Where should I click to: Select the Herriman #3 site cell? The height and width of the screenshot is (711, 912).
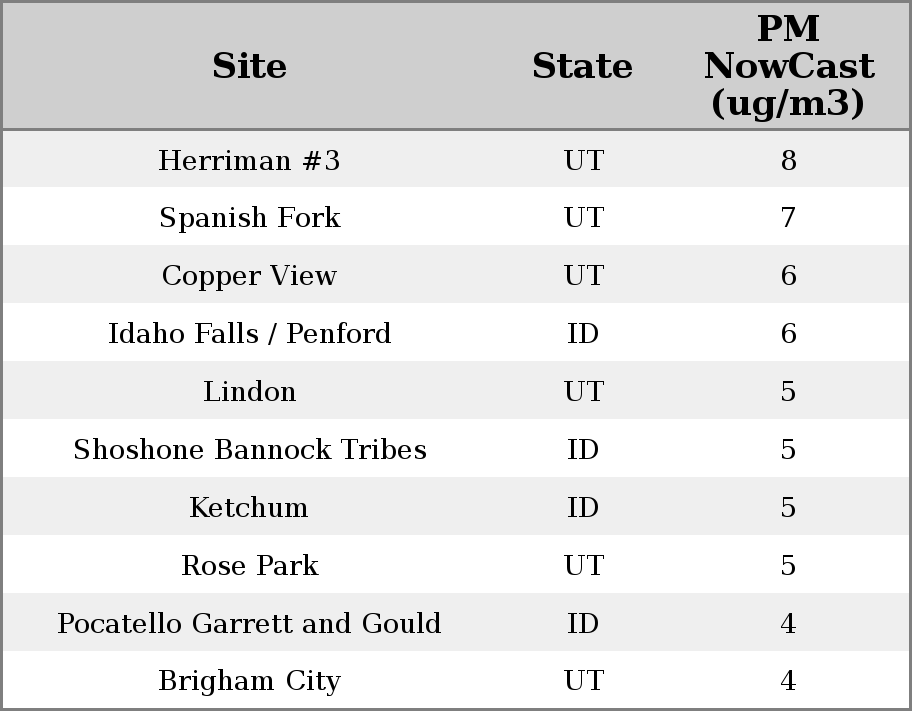pos(249,160)
